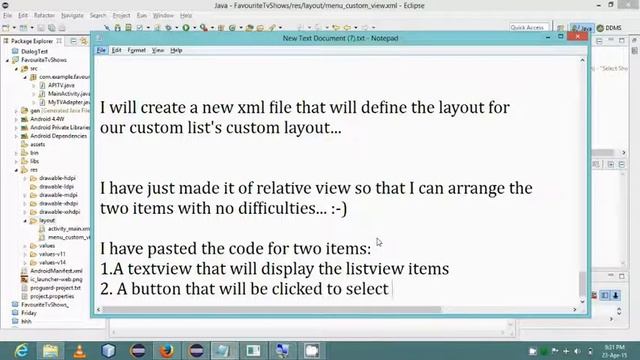Image resolution: width=640 pixels, height=360 pixels.
Task: Click the Open Type folder icon in toolbar
Action: pos(249,28)
